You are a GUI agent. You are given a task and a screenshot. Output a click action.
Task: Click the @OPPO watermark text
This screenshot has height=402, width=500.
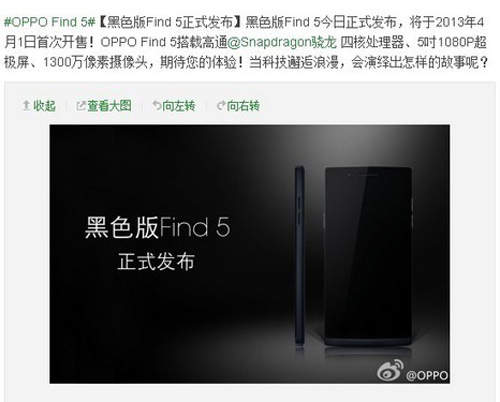click(427, 375)
